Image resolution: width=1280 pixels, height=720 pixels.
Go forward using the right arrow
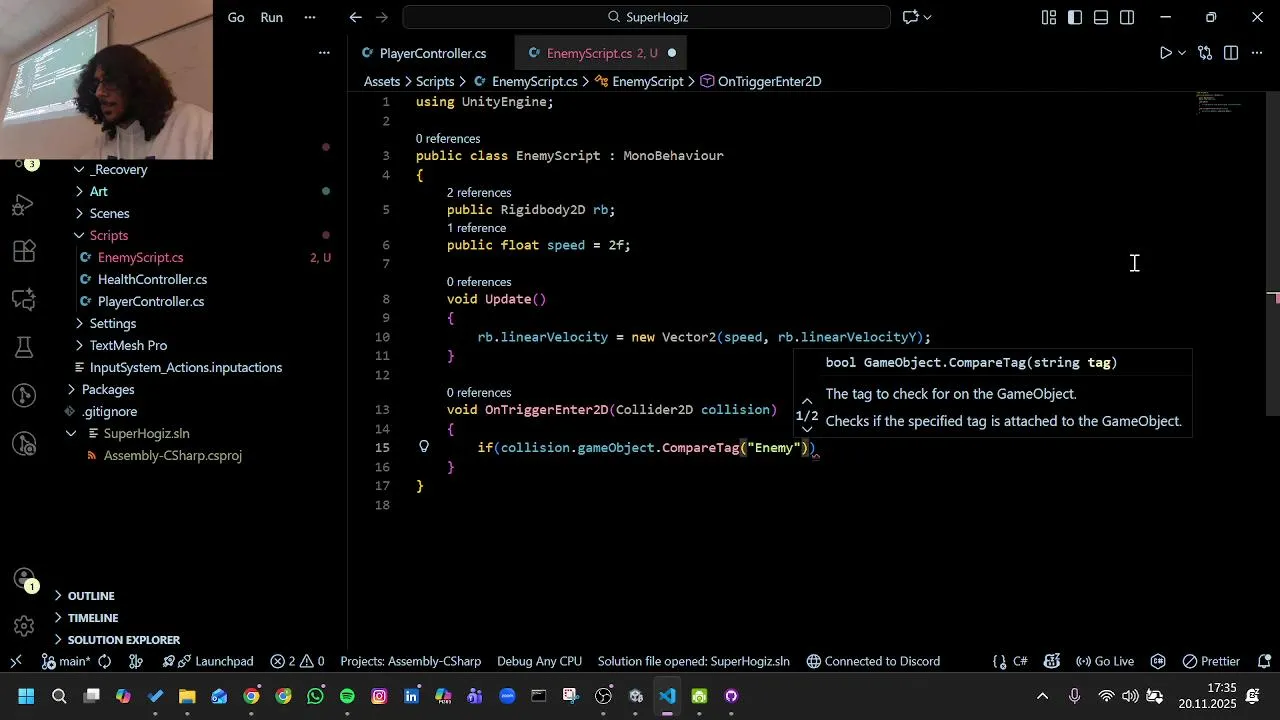coord(381,17)
